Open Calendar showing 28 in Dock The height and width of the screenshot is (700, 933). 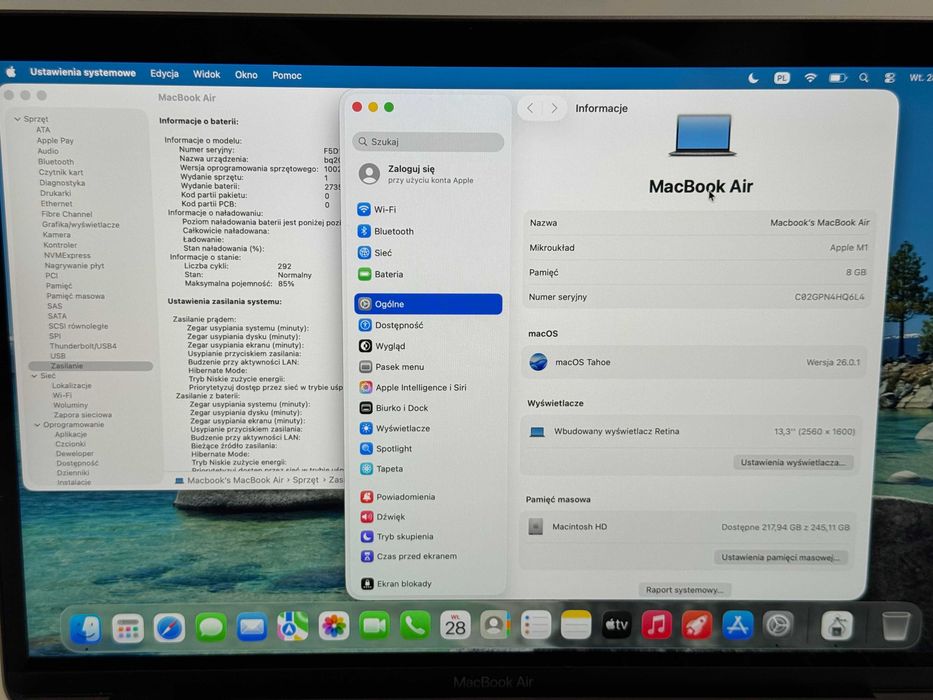[455, 626]
